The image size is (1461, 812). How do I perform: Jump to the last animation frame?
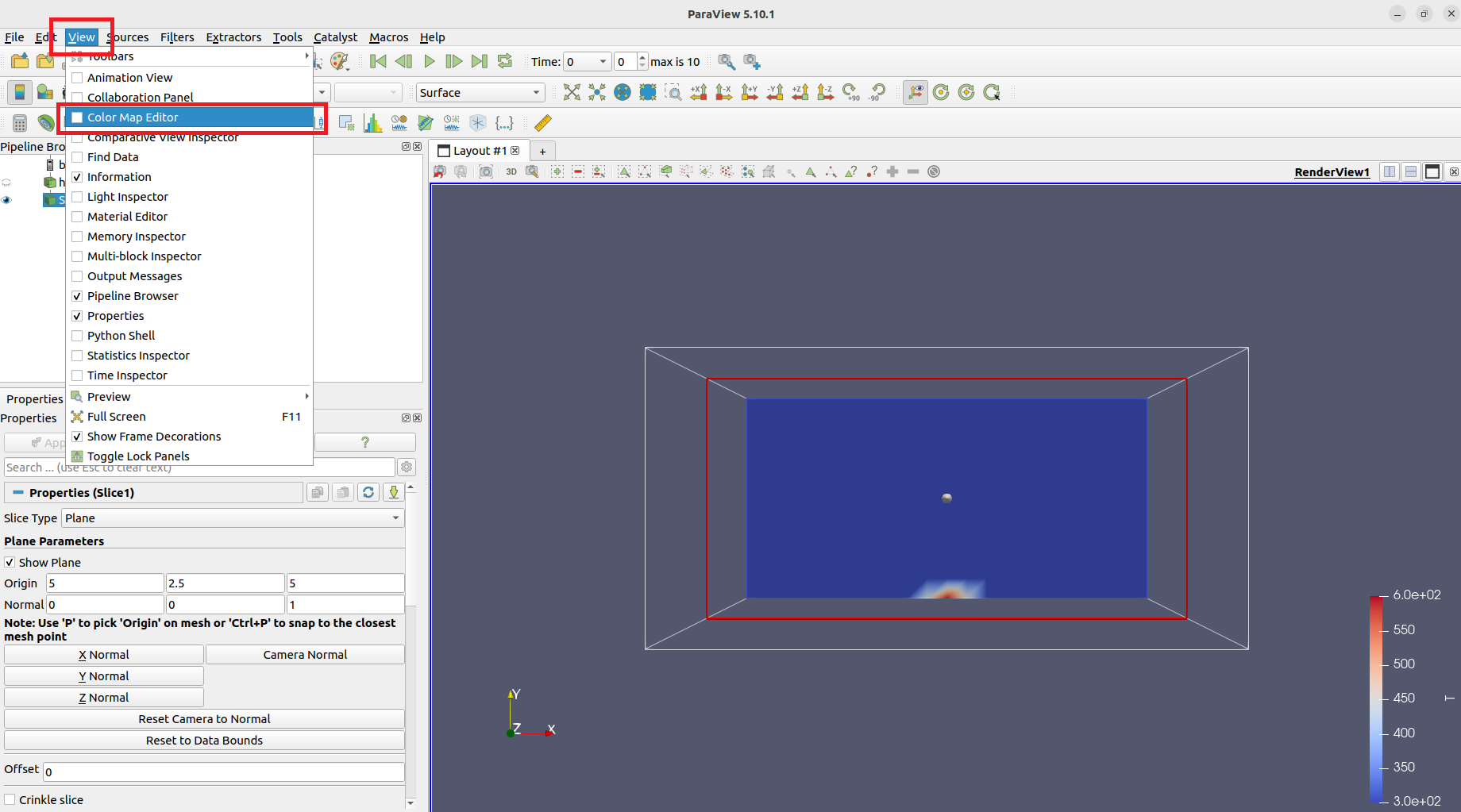[479, 62]
